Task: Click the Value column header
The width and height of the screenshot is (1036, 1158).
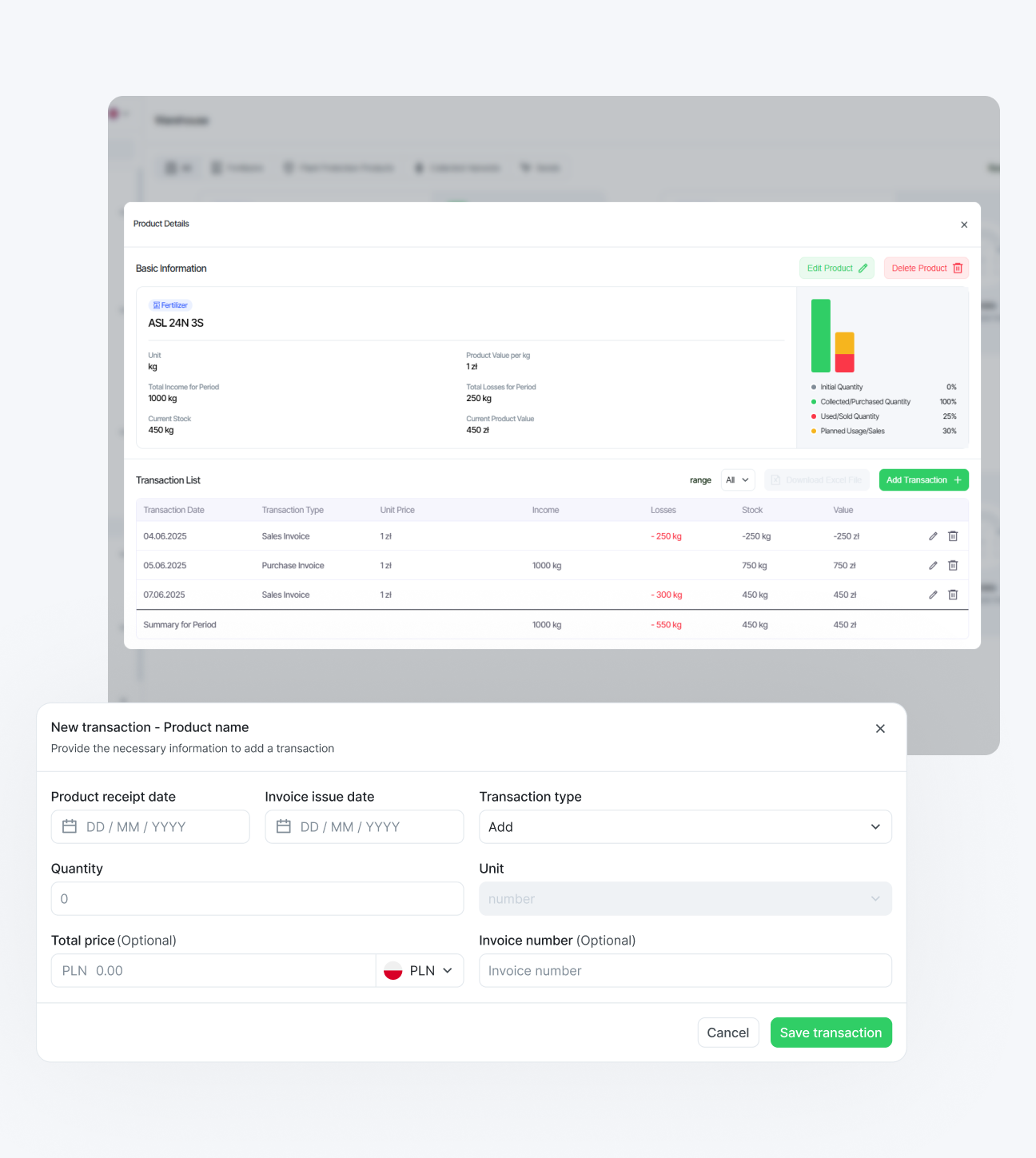Action: click(843, 510)
